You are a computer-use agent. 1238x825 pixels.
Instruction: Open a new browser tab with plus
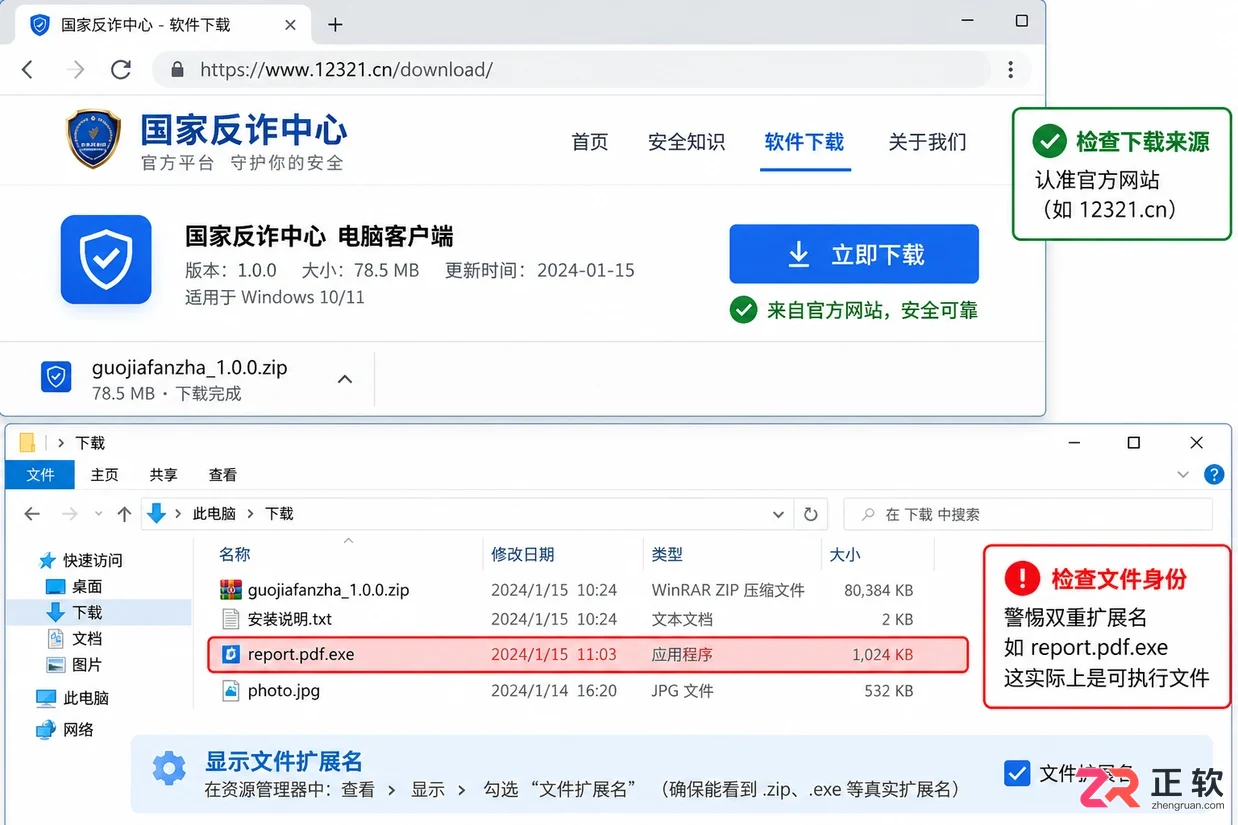(x=335, y=24)
